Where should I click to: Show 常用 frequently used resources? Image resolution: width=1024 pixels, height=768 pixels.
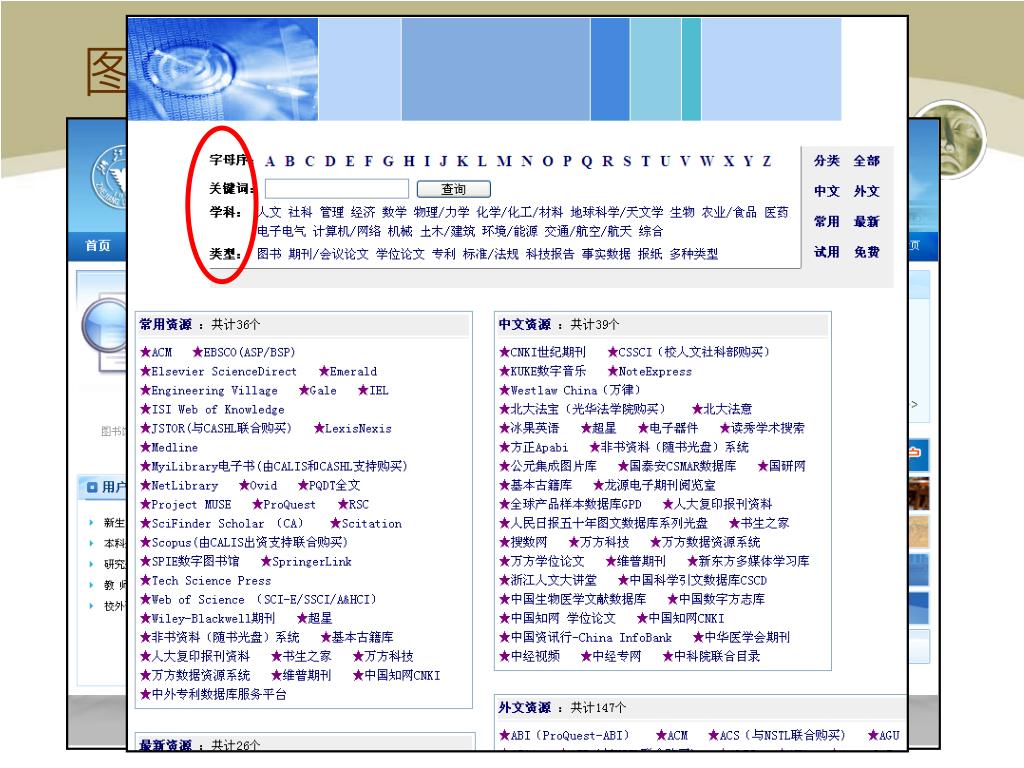(827, 221)
